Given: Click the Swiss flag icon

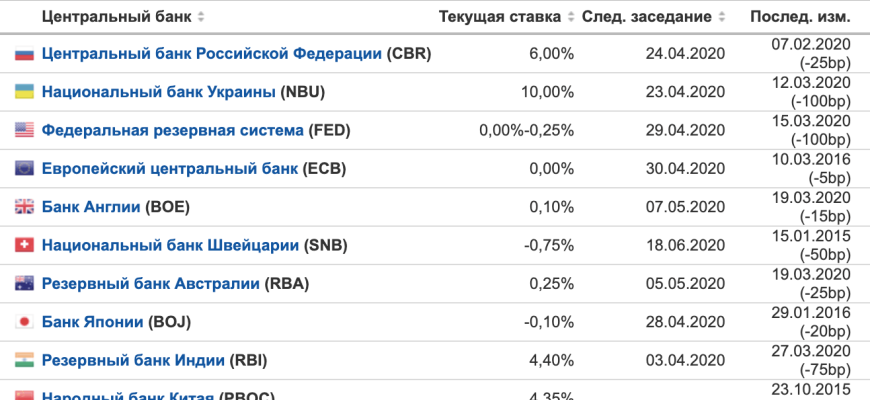Looking at the screenshot, I should (25, 245).
